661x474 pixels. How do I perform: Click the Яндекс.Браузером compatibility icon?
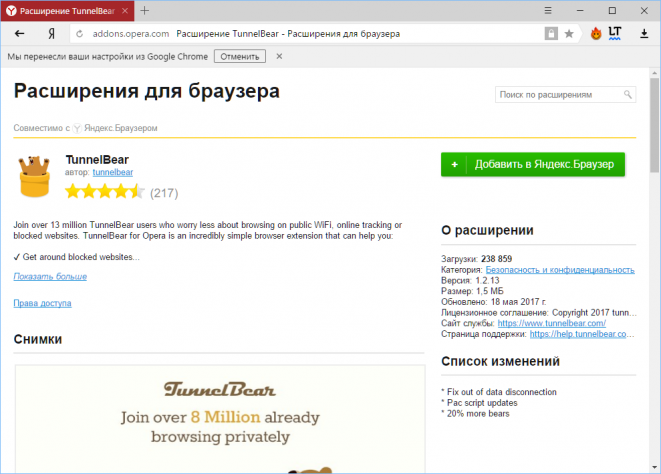tap(77, 128)
